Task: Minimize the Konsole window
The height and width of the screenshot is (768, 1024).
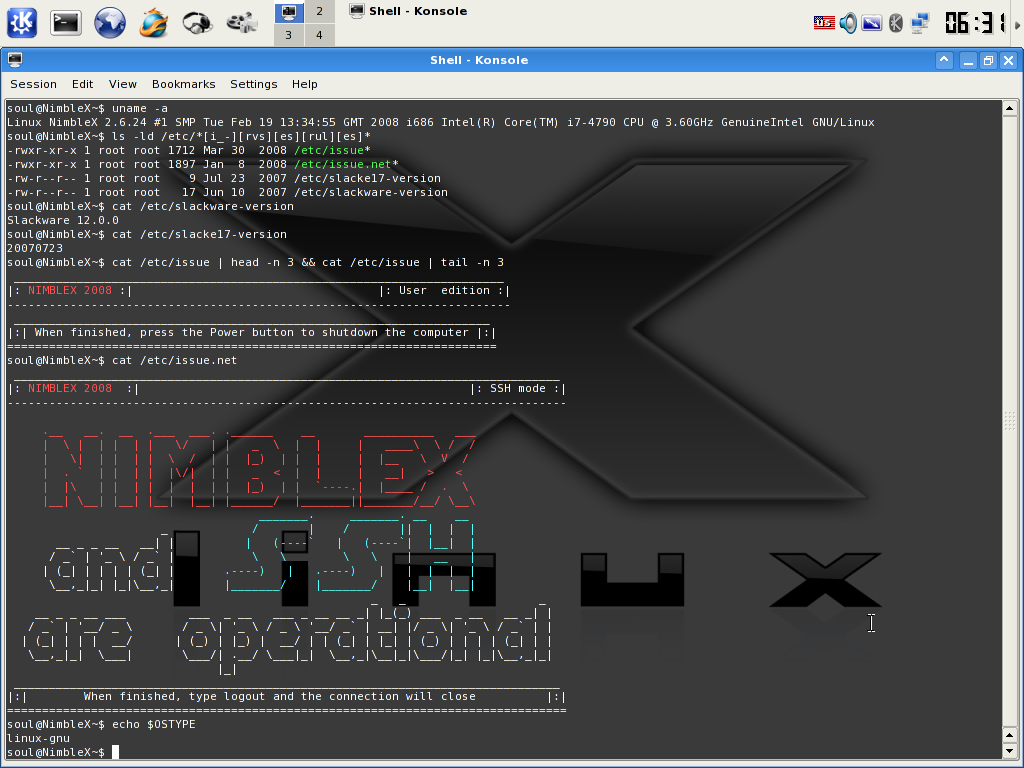Action: click(x=968, y=61)
